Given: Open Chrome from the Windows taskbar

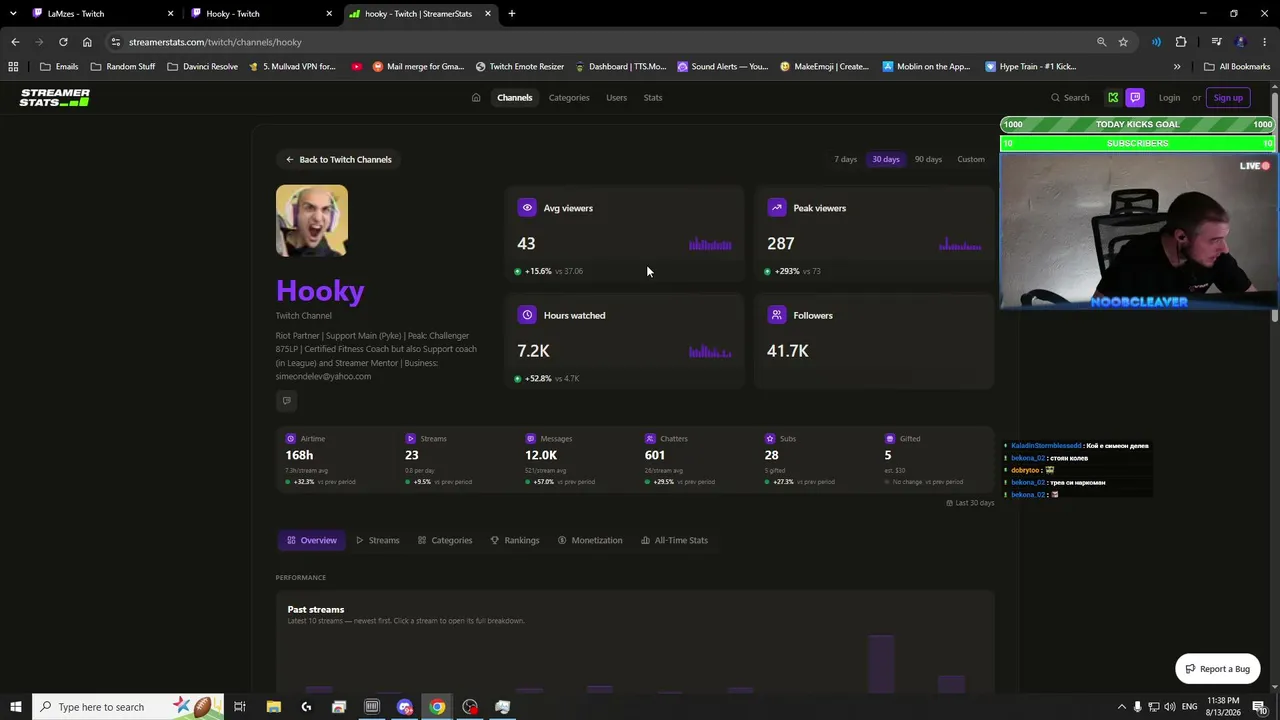Looking at the screenshot, I should pyautogui.click(x=437, y=707).
